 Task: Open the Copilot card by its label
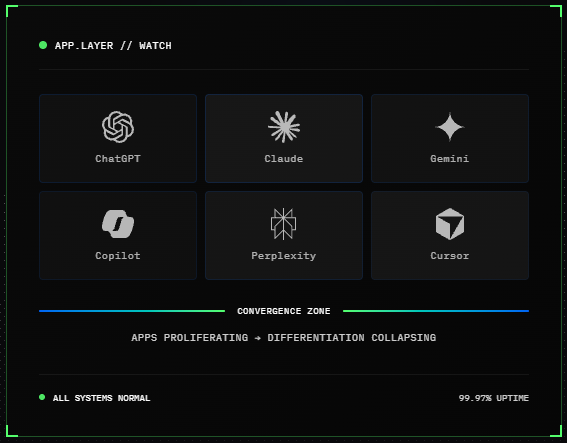(118, 256)
